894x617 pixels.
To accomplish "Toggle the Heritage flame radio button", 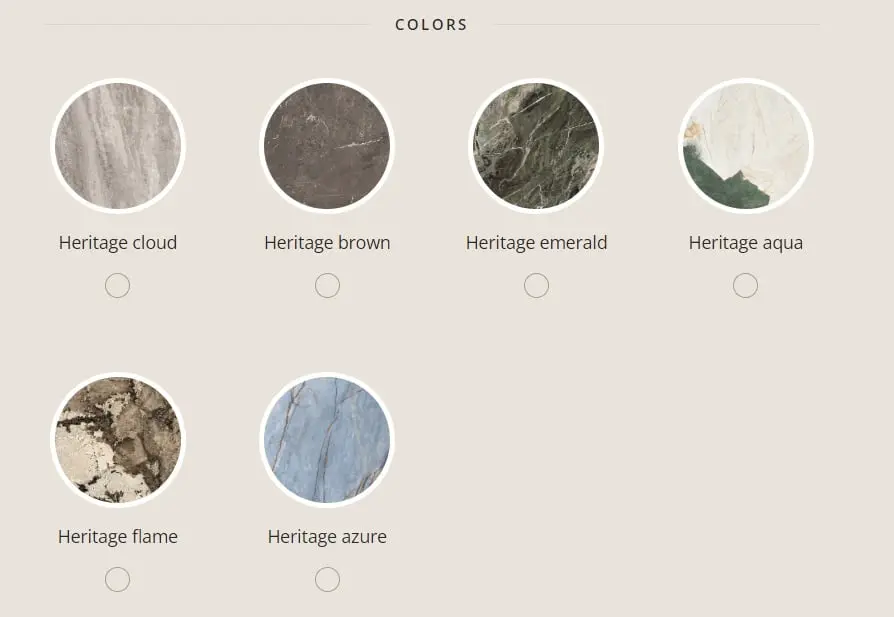I will (118, 580).
